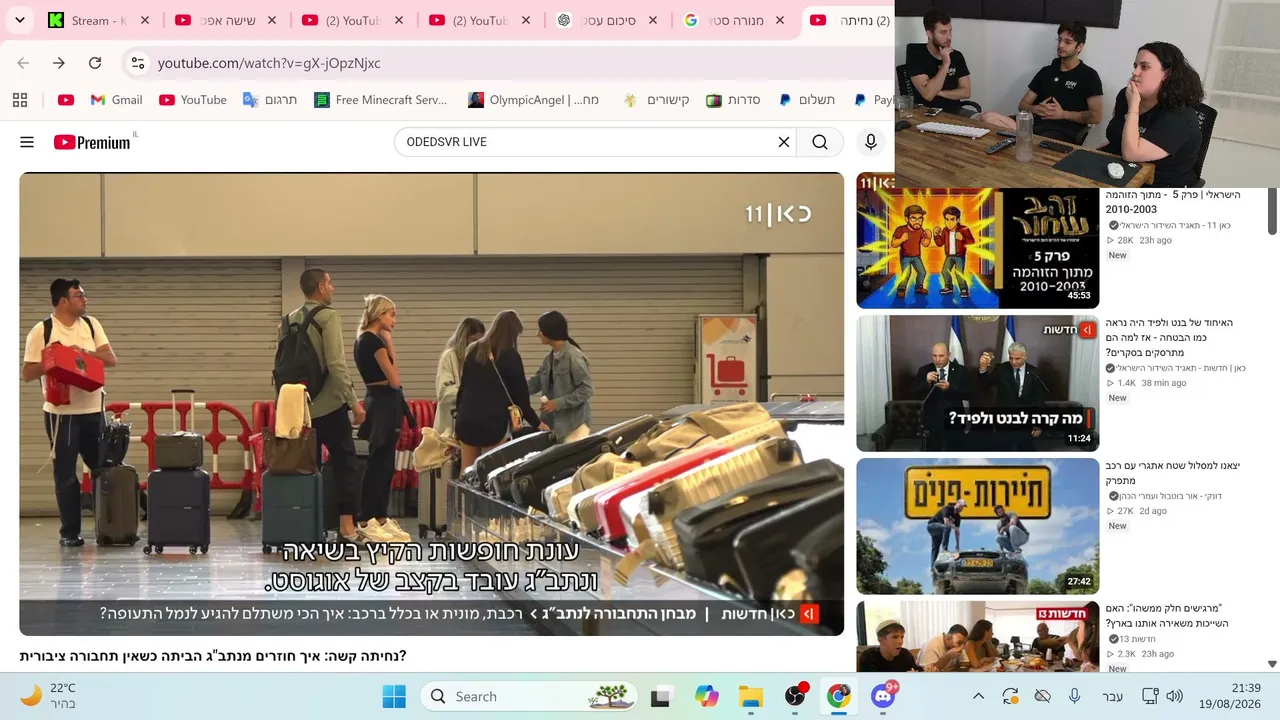
Task: Open the Windows Start menu
Action: (394, 696)
